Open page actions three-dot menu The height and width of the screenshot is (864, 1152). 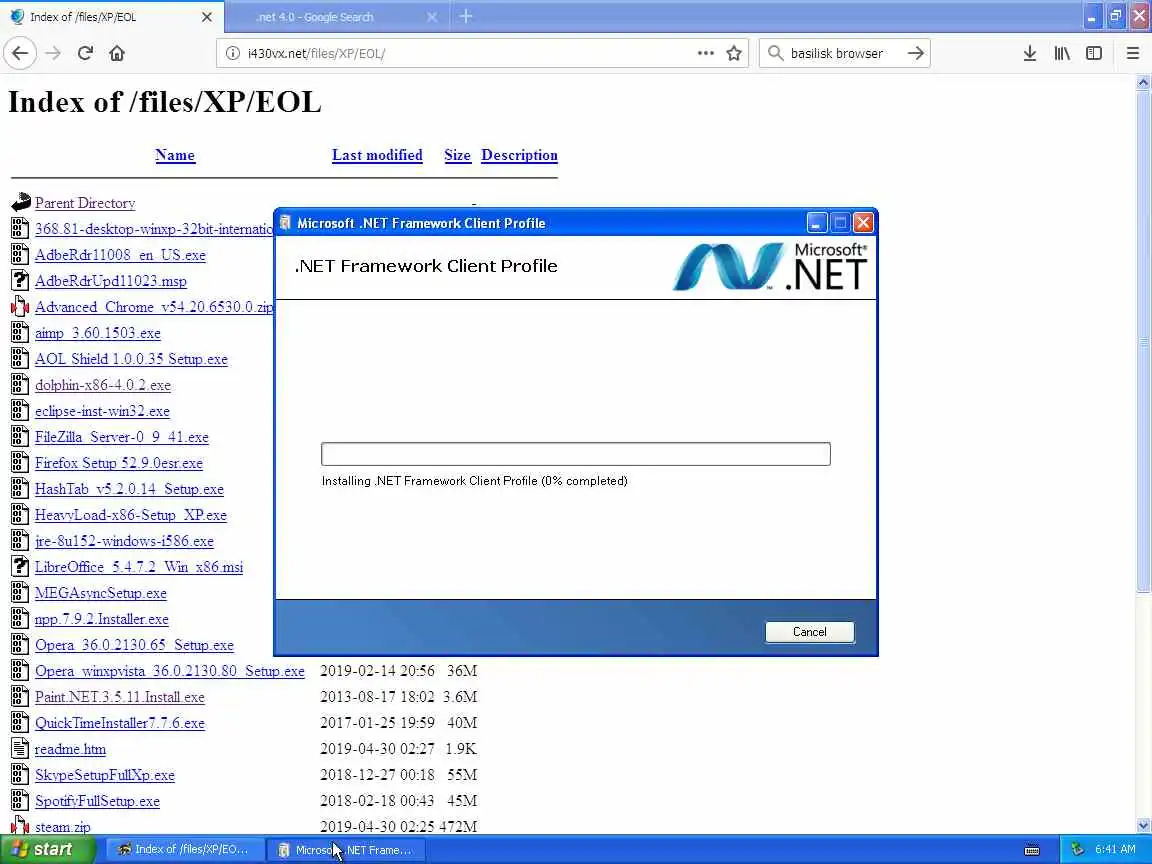pos(705,53)
